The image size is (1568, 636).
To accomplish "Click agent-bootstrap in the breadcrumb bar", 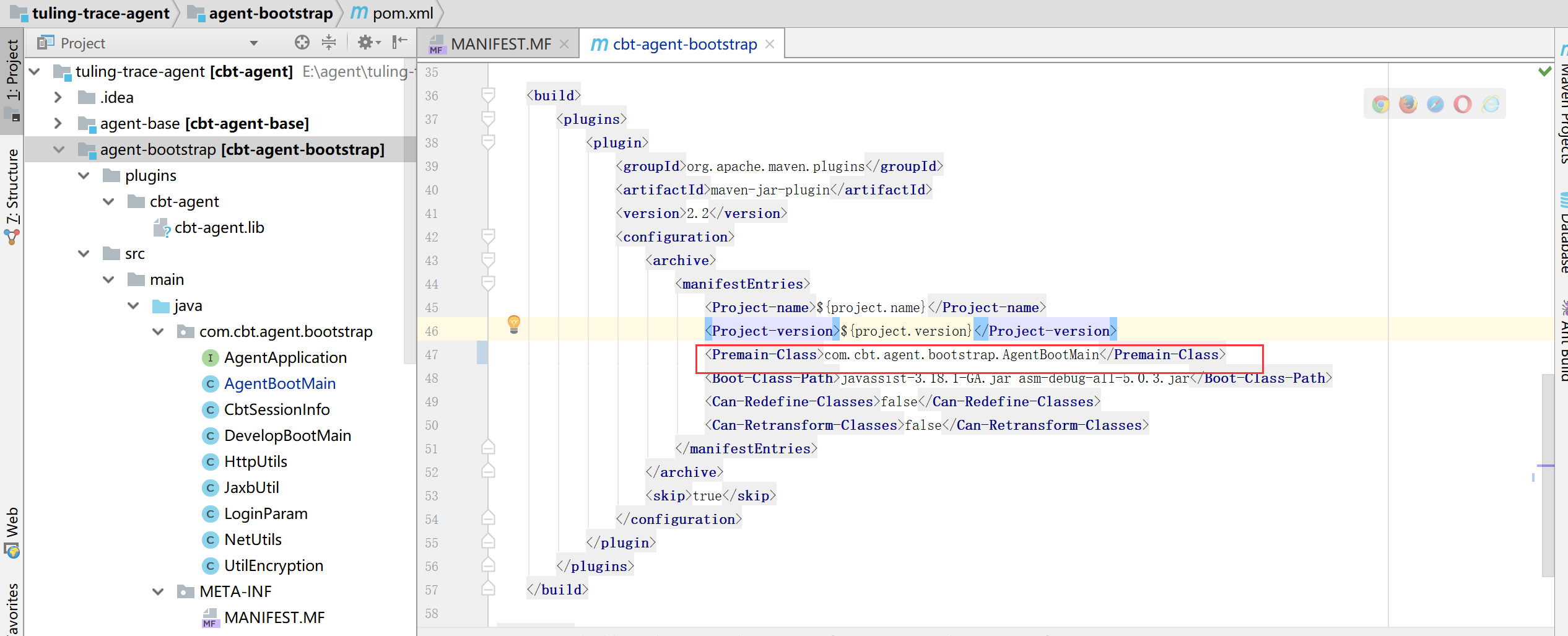I will tap(271, 14).
